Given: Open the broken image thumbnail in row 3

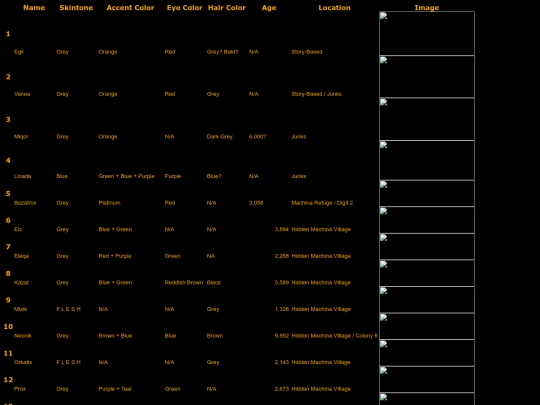Looking at the screenshot, I should pyautogui.click(x=427, y=119).
